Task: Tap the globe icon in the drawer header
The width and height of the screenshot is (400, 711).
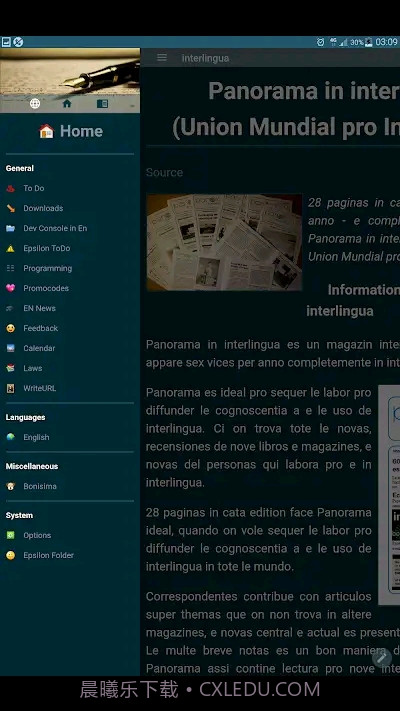Action: (35, 103)
